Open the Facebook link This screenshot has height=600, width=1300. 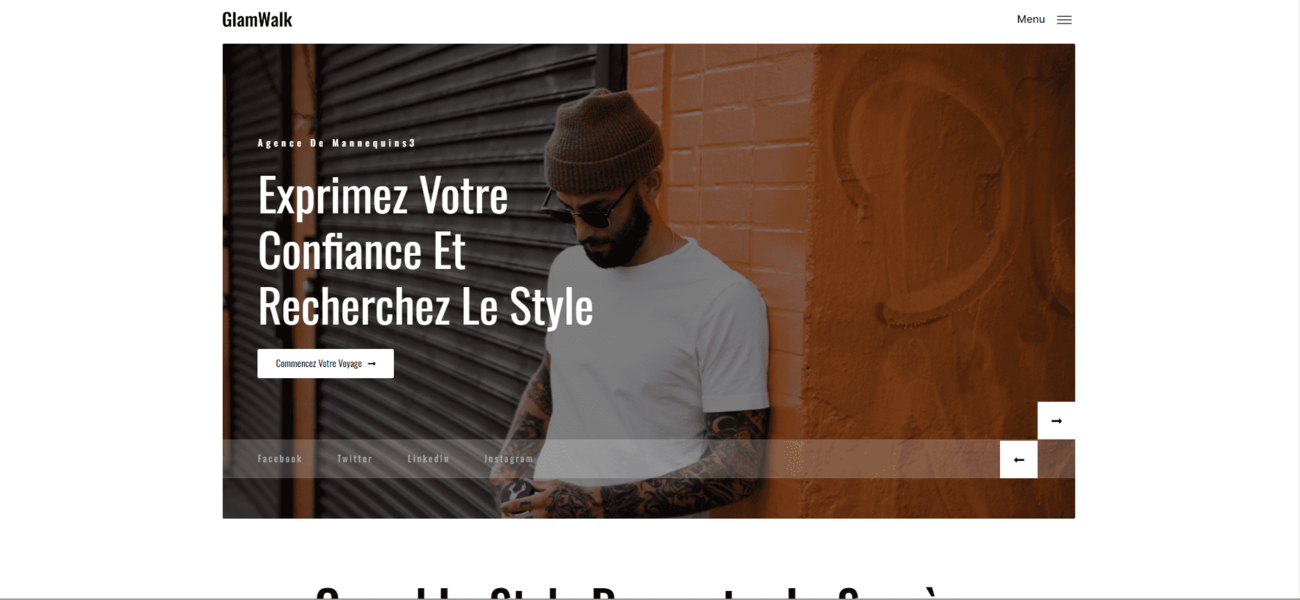(x=279, y=459)
